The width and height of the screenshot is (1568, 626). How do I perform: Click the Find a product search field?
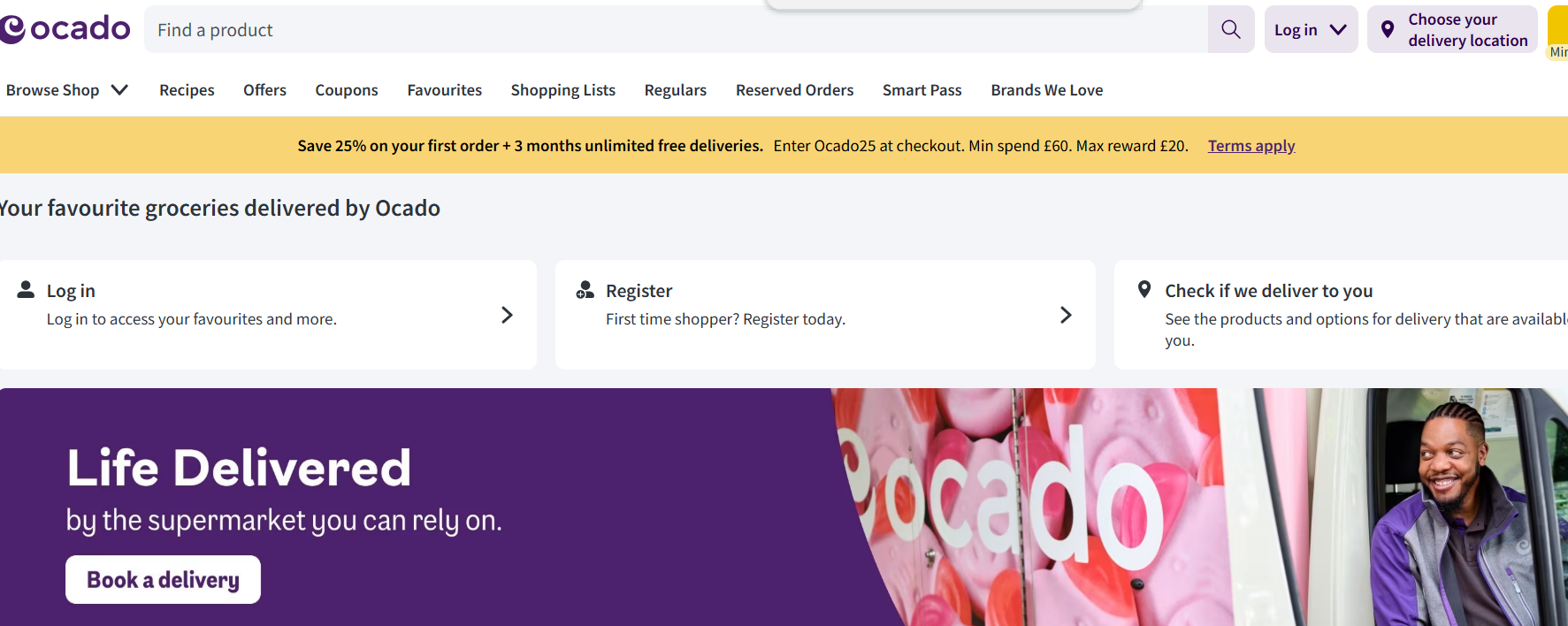pyautogui.click(x=672, y=30)
